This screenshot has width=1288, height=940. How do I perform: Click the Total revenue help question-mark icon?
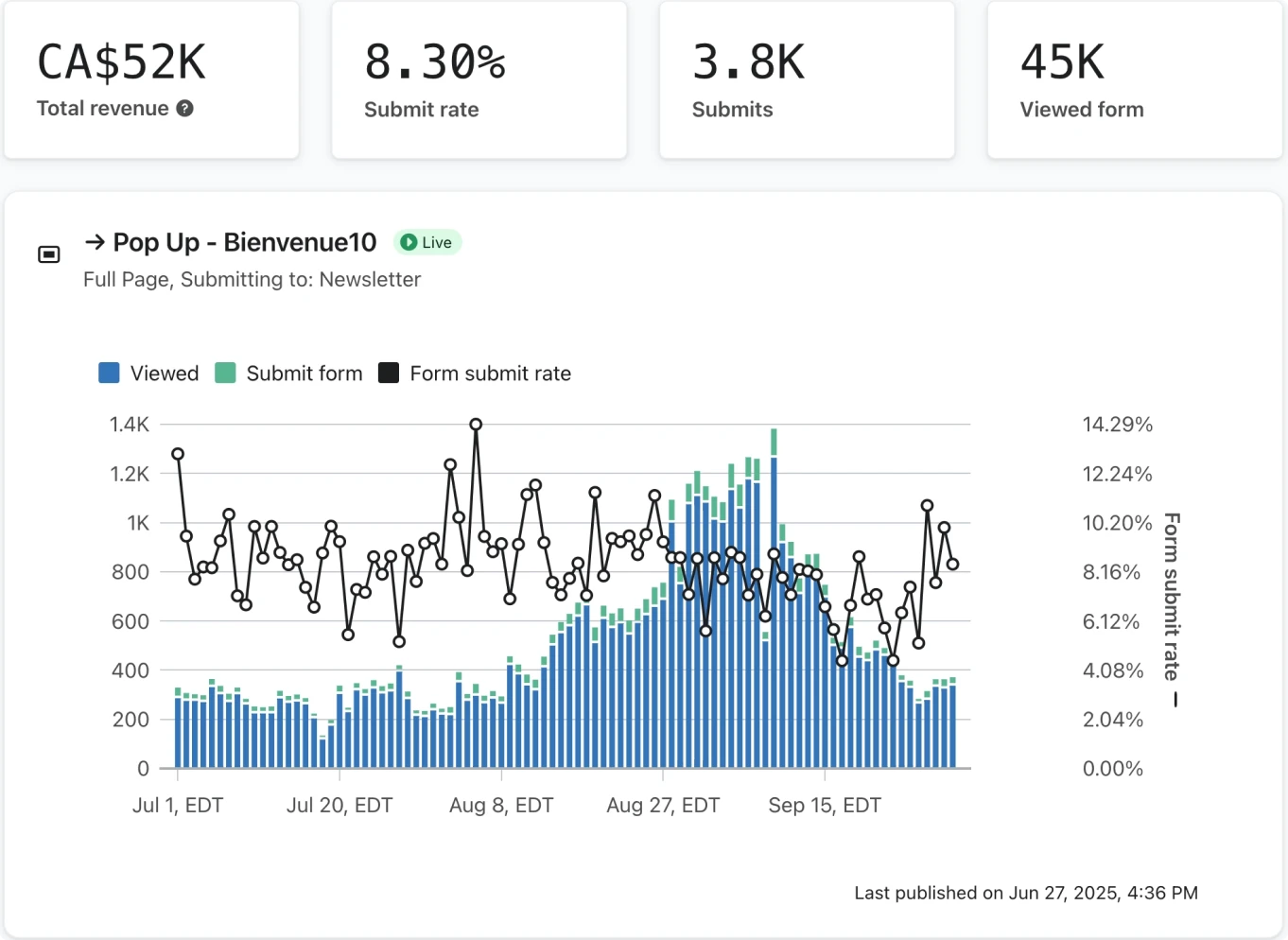tap(185, 109)
